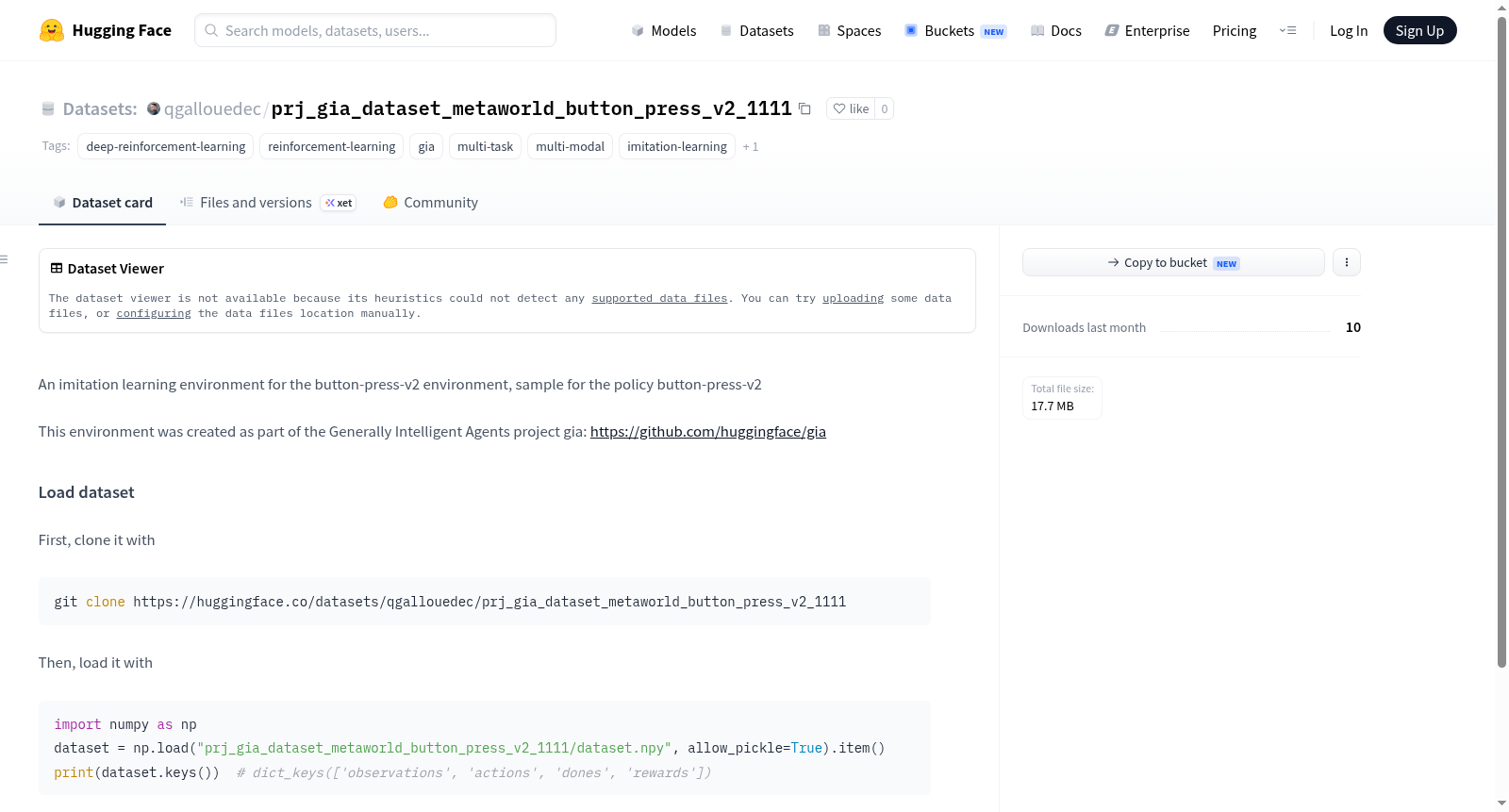
Task: Click the dataset title prj_gia_dataset_metaworld_button_press_v2_1111
Action: coord(532,108)
